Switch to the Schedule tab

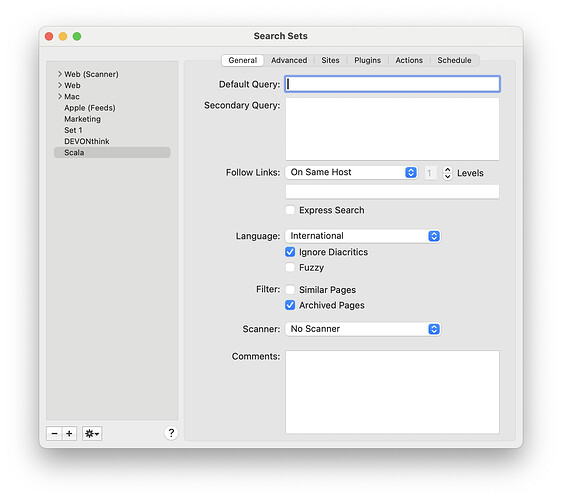pos(454,60)
